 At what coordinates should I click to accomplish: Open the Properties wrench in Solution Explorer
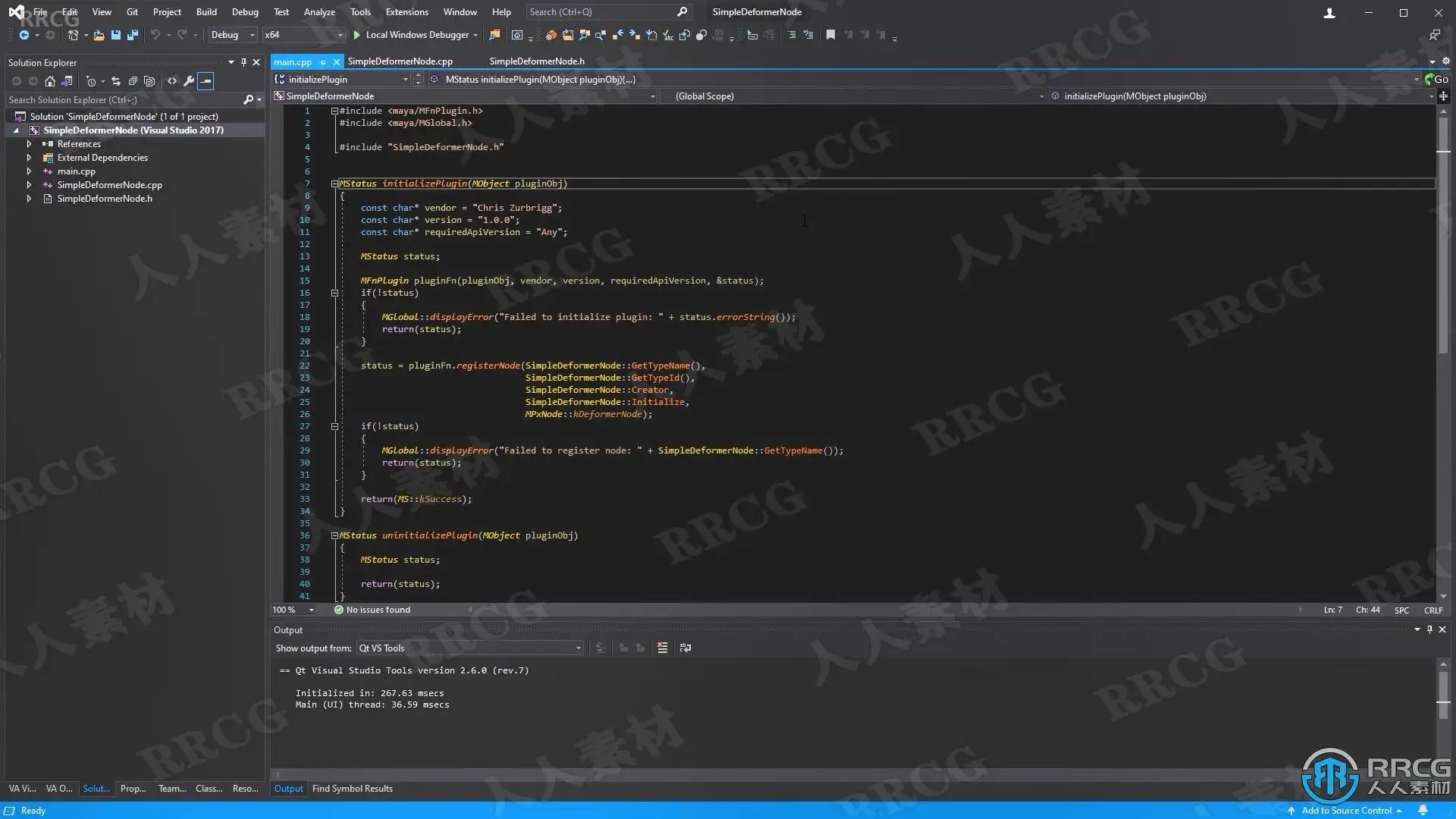tap(189, 81)
